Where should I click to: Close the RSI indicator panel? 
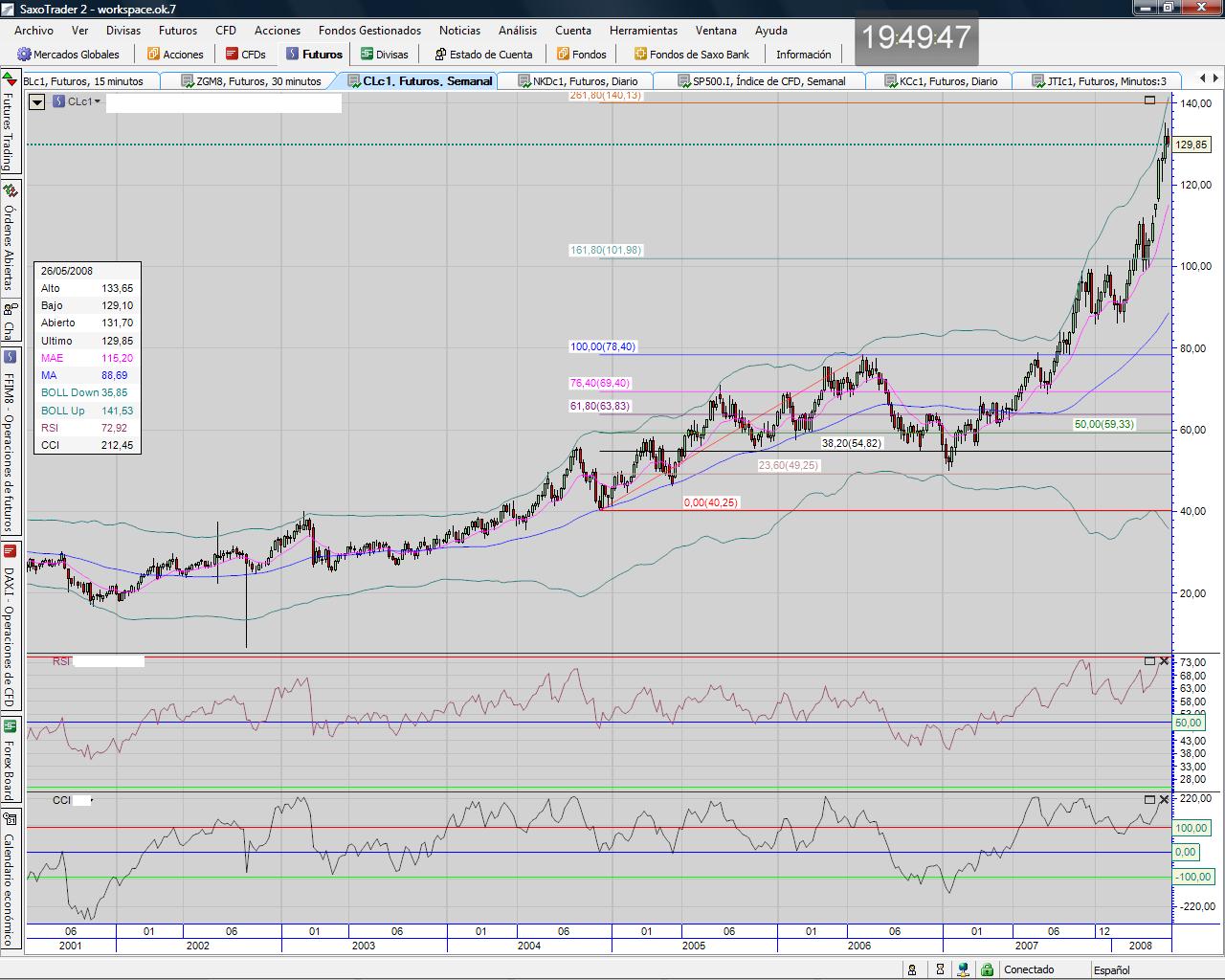(1164, 661)
